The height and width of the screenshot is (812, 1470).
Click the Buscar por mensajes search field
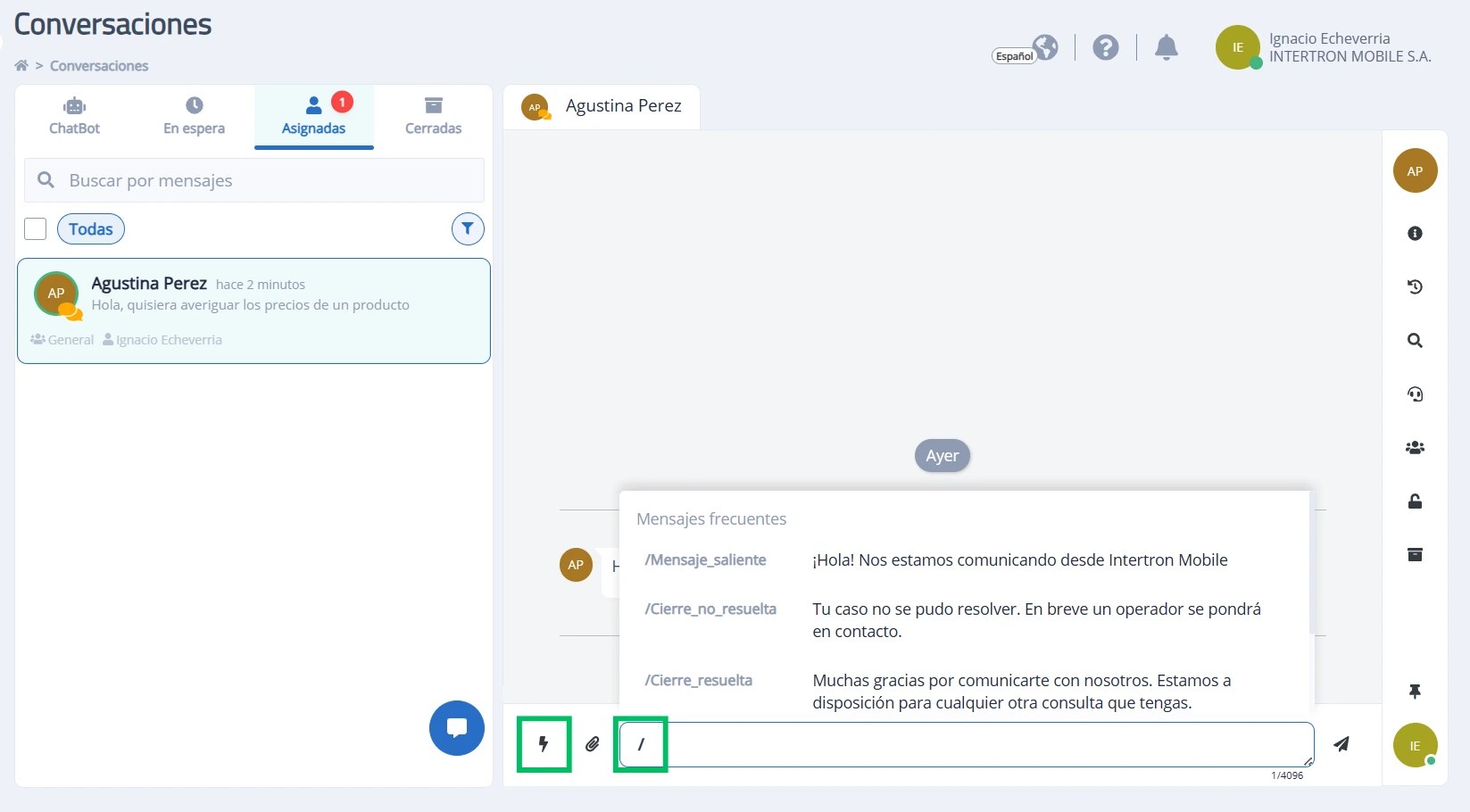254,180
